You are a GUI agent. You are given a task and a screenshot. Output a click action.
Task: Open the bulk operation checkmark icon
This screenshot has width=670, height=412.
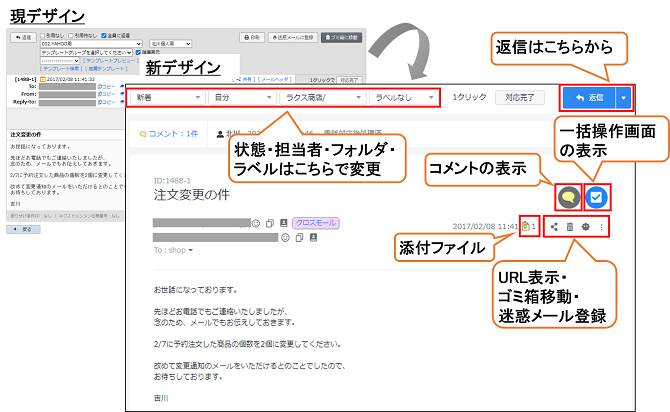click(597, 197)
